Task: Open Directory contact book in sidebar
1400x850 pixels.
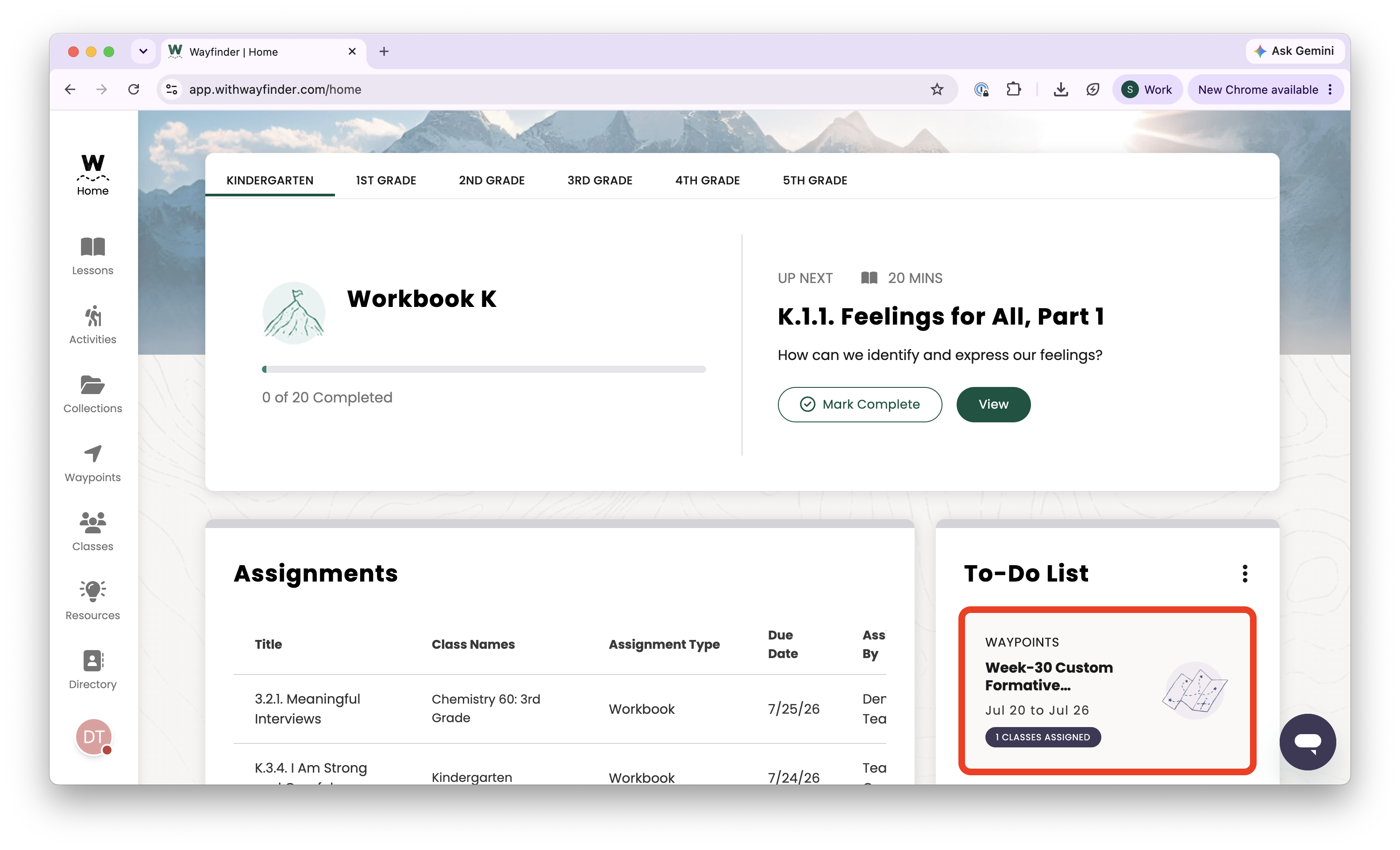Action: point(92,670)
